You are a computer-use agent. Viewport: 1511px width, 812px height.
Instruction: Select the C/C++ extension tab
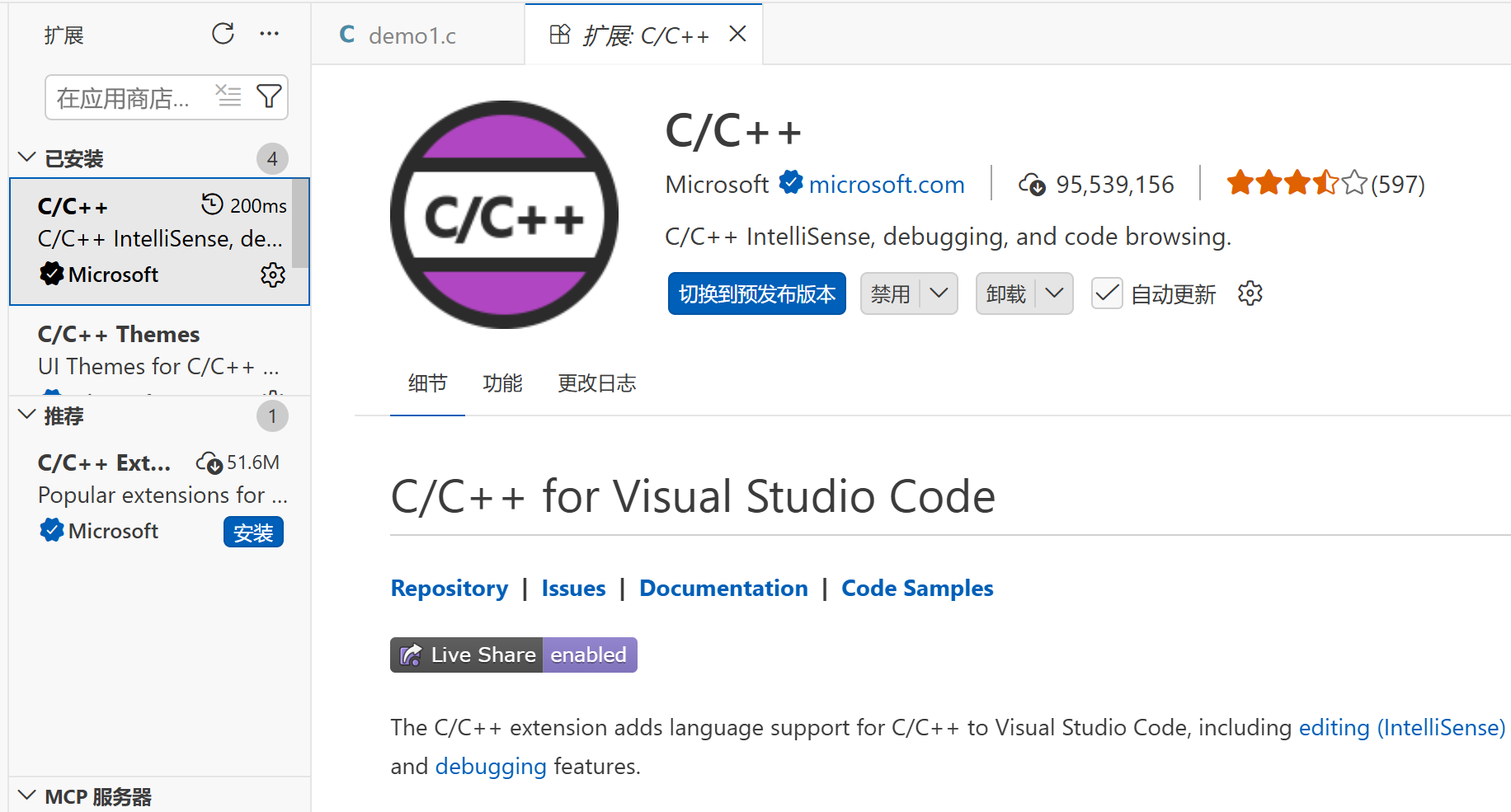click(x=644, y=35)
